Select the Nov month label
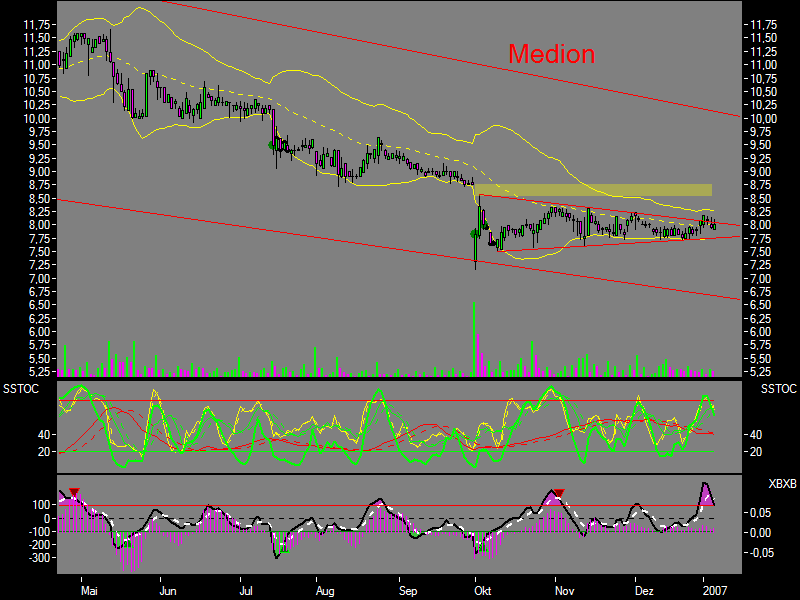800x600 pixels. coord(564,591)
